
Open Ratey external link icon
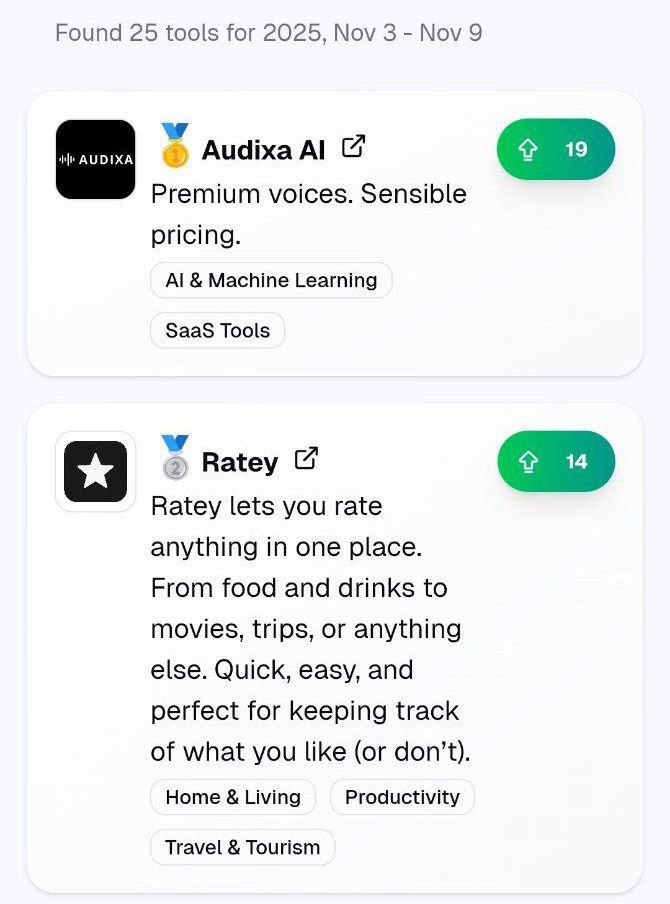coord(306,459)
